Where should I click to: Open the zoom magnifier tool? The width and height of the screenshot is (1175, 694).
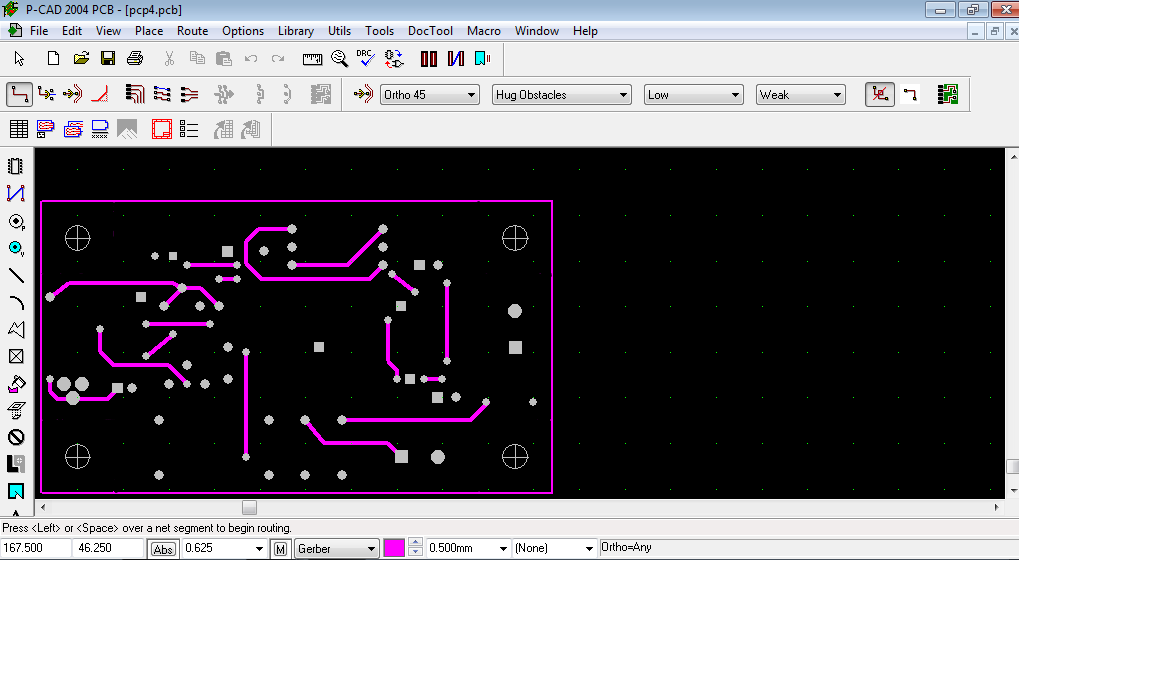coord(339,58)
